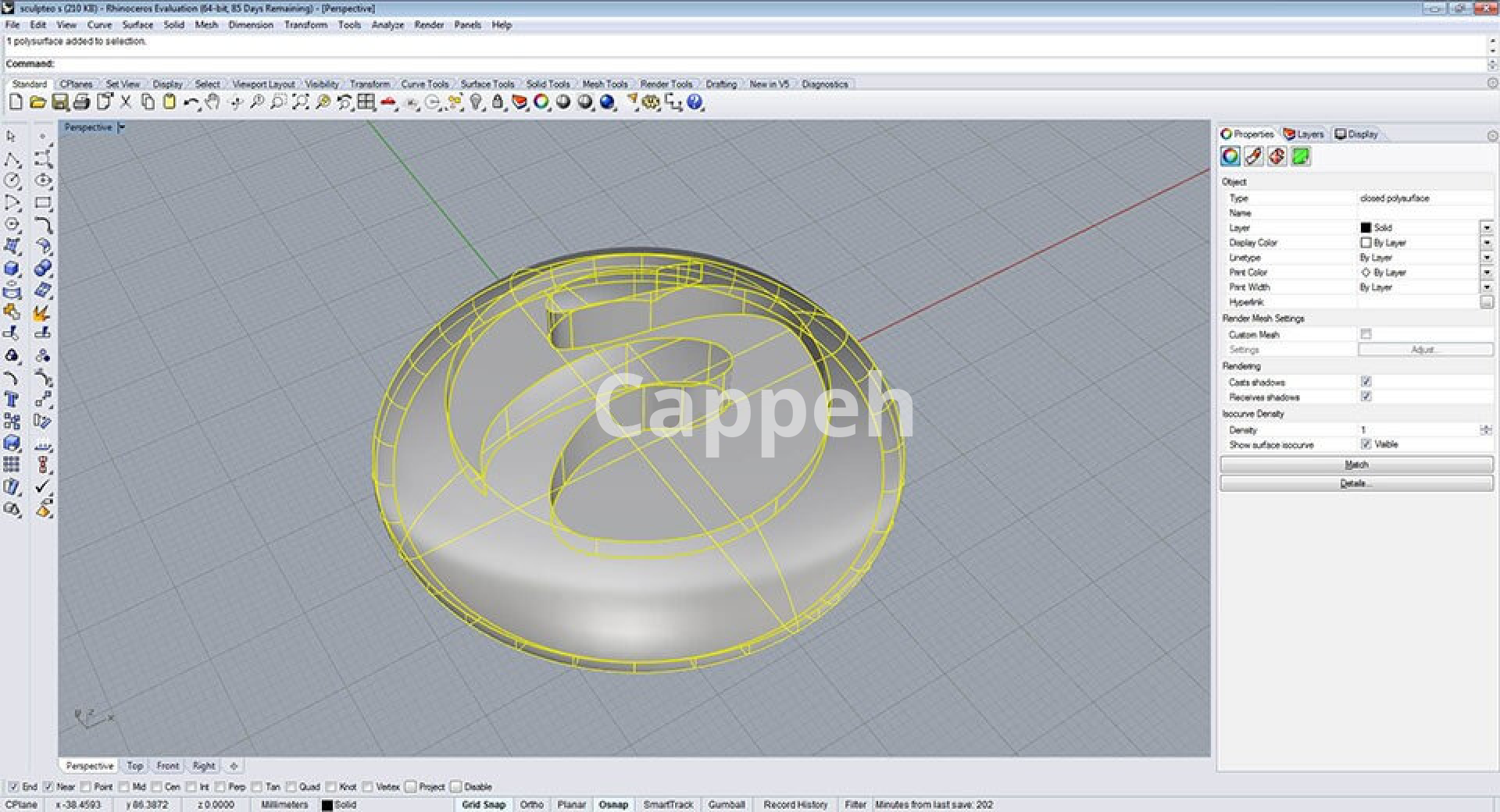Select the Pan hand tool
This screenshot has width=1500, height=812.
coord(212,102)
